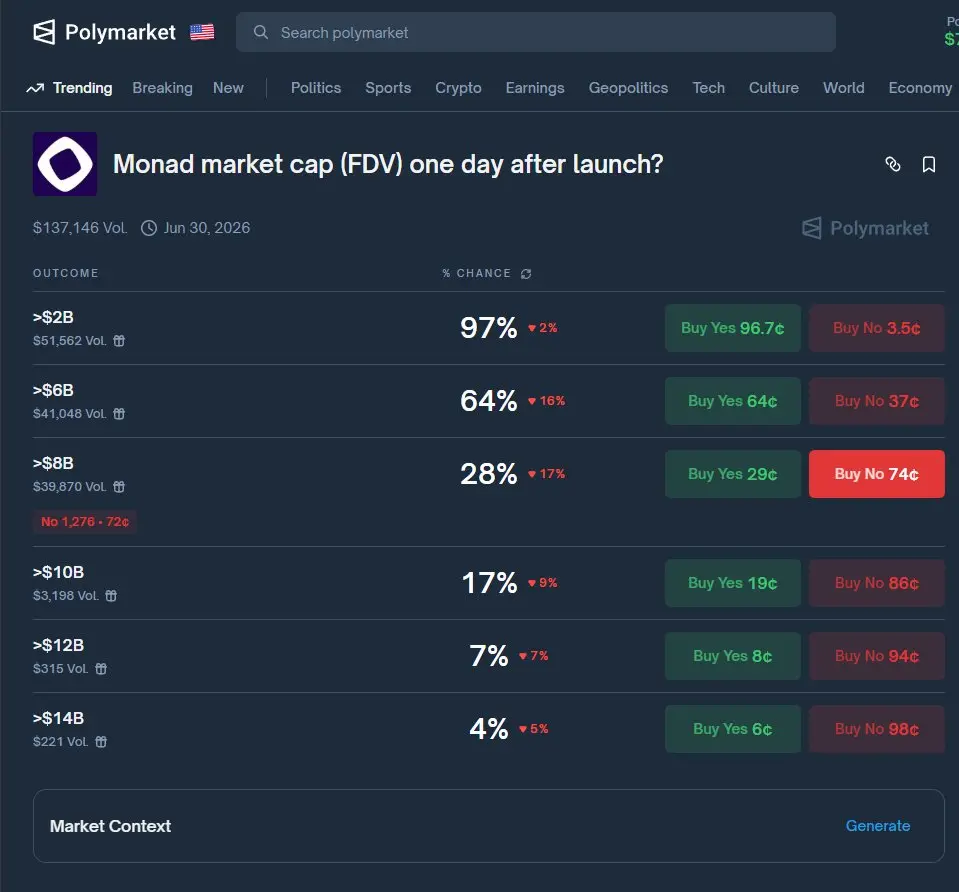Click Generate in Market Context

pos(878,826)
